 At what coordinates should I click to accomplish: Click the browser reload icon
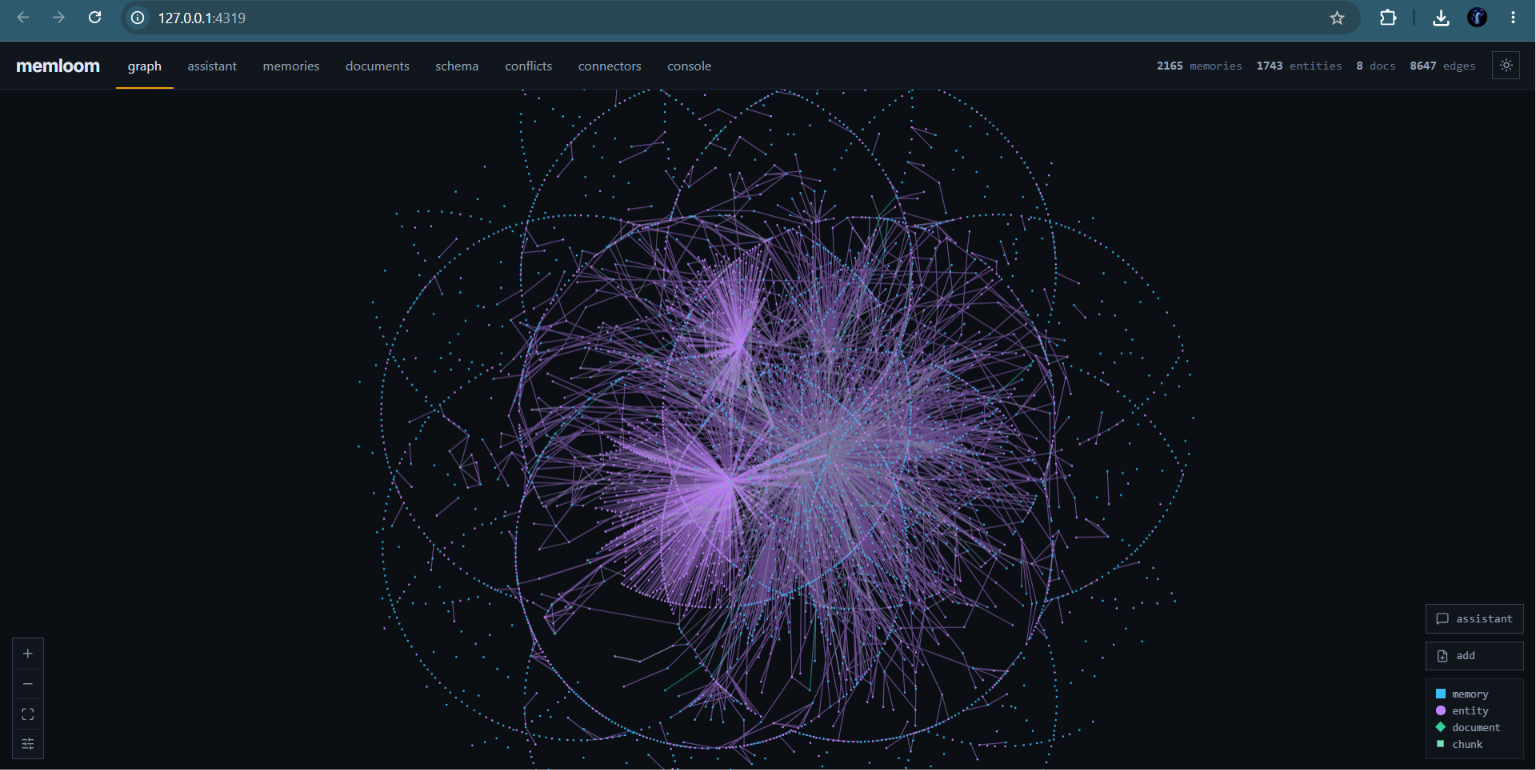coord(95,17)
